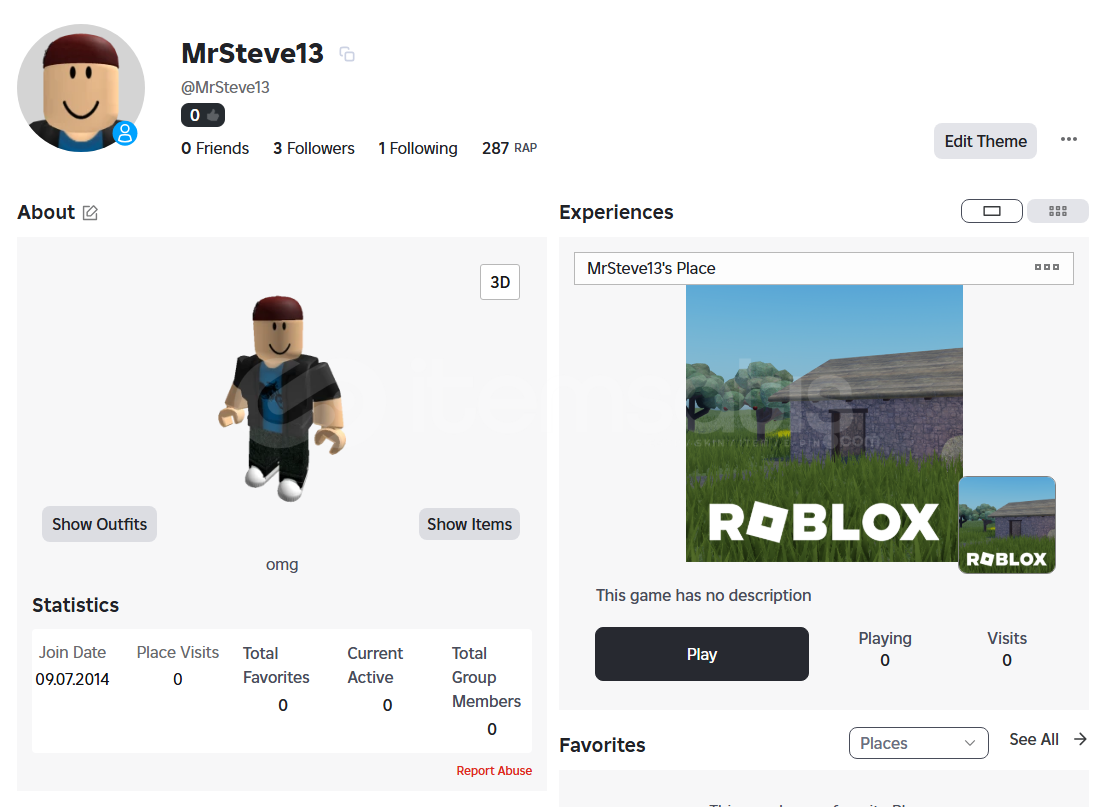The height and width of the screenshot is (807, 1113).
Task: Click the Favorites heading
Action: [x=602, y=745]
